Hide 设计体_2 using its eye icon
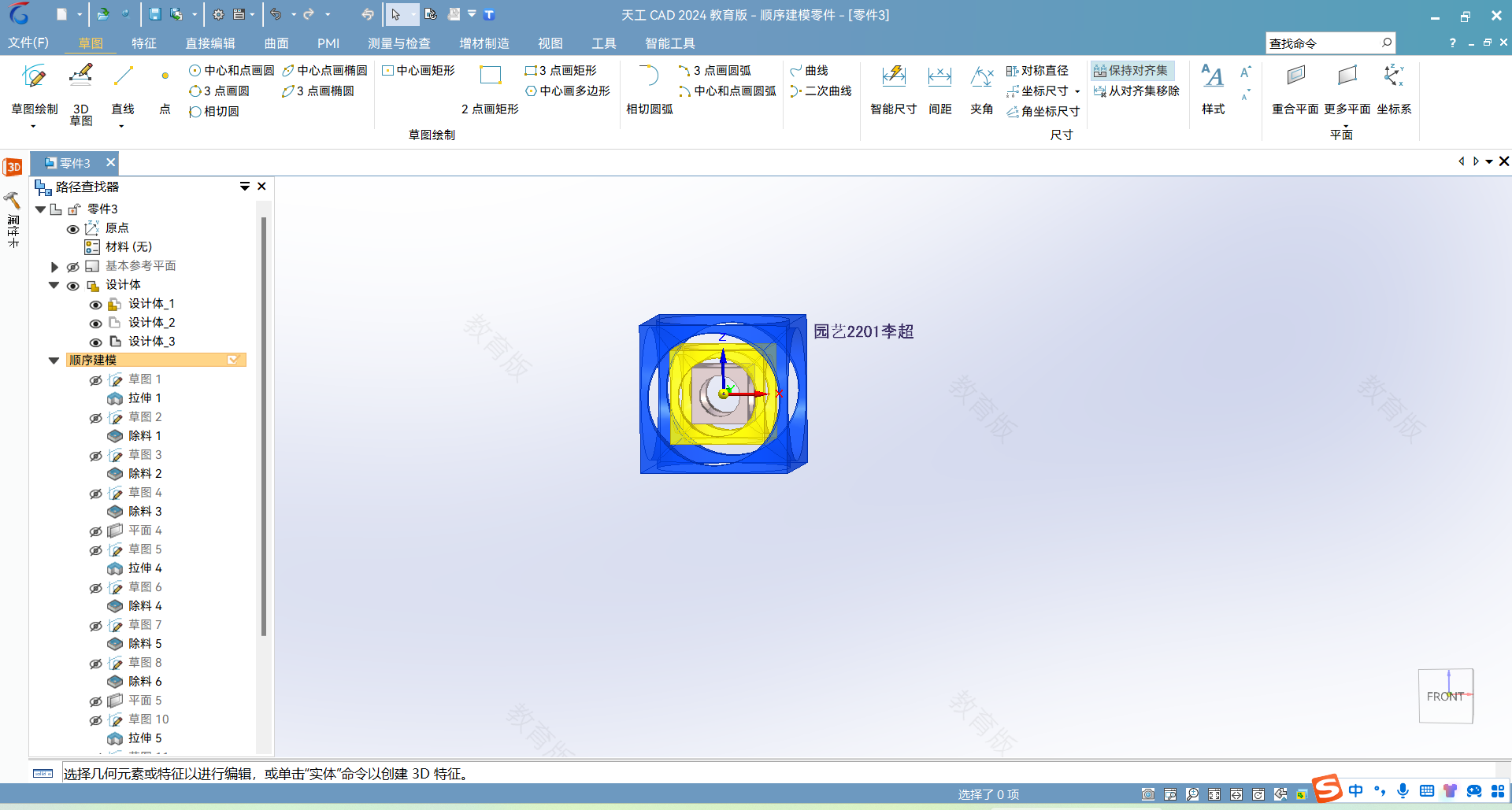The height and width of the screenshot is (810, 1512). click(x=96, y=324)
